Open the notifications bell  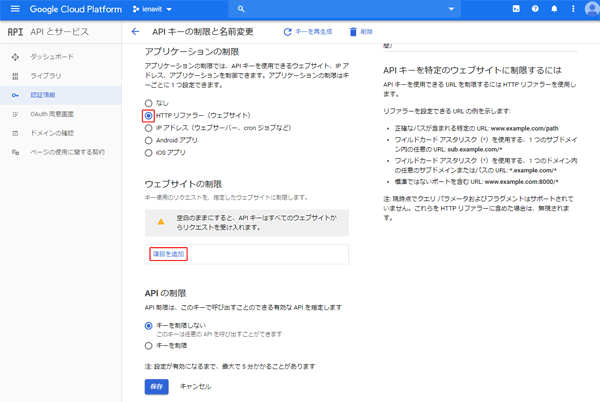pyautogui.click(x=554, y=9)
